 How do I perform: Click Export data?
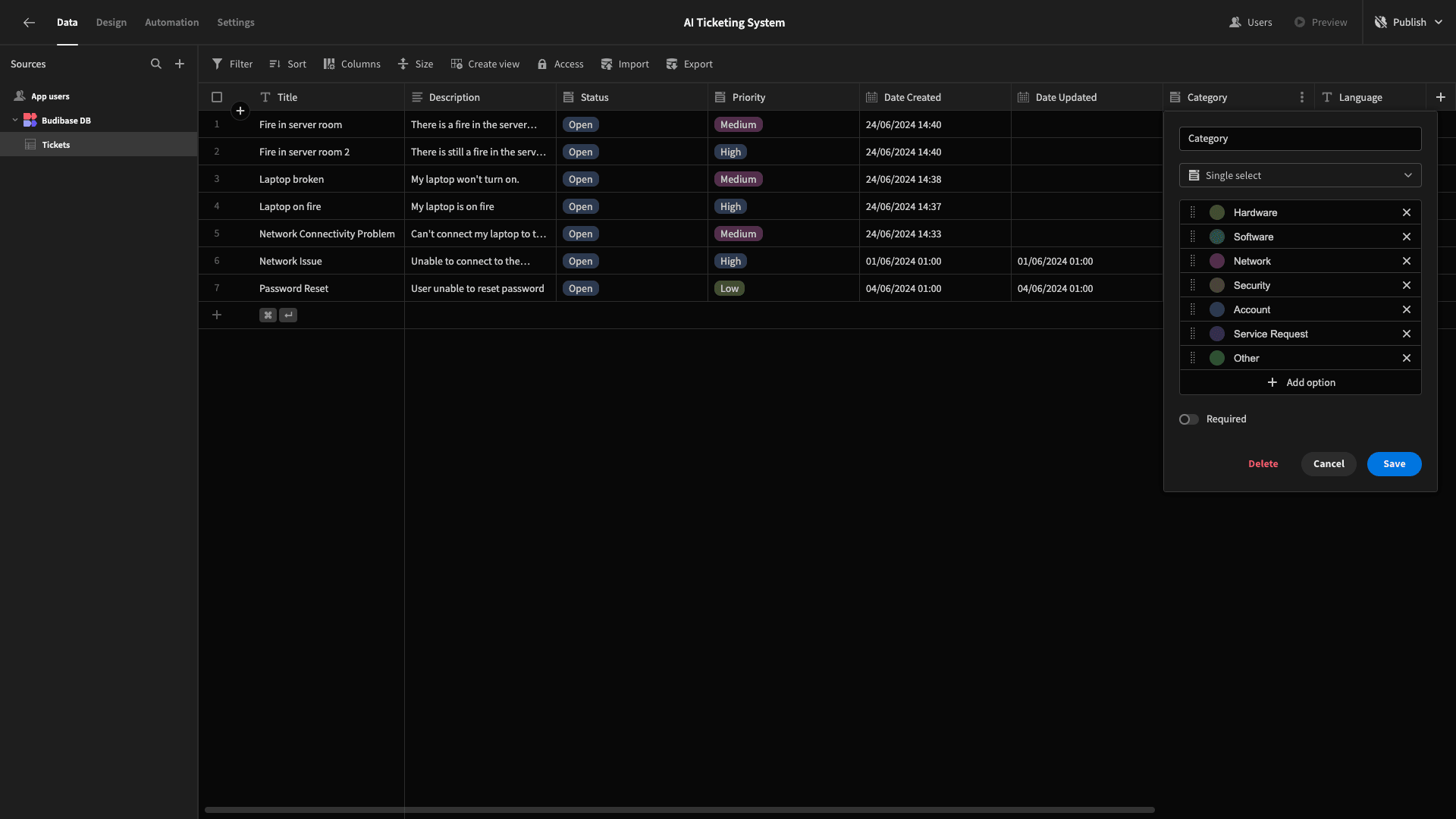(x=689, y=64)
